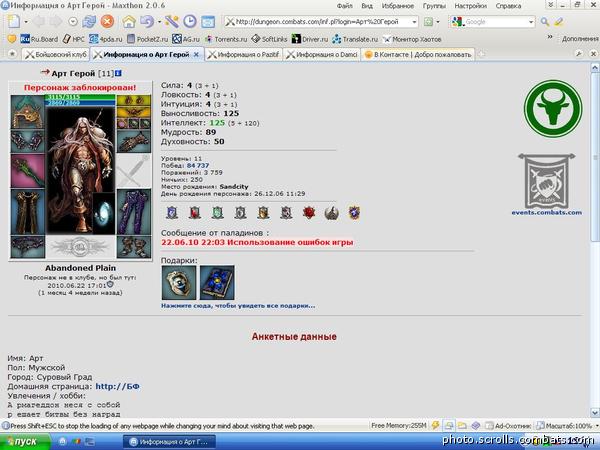Open the PocketZ.ru bookmark

tap(147, 39)
